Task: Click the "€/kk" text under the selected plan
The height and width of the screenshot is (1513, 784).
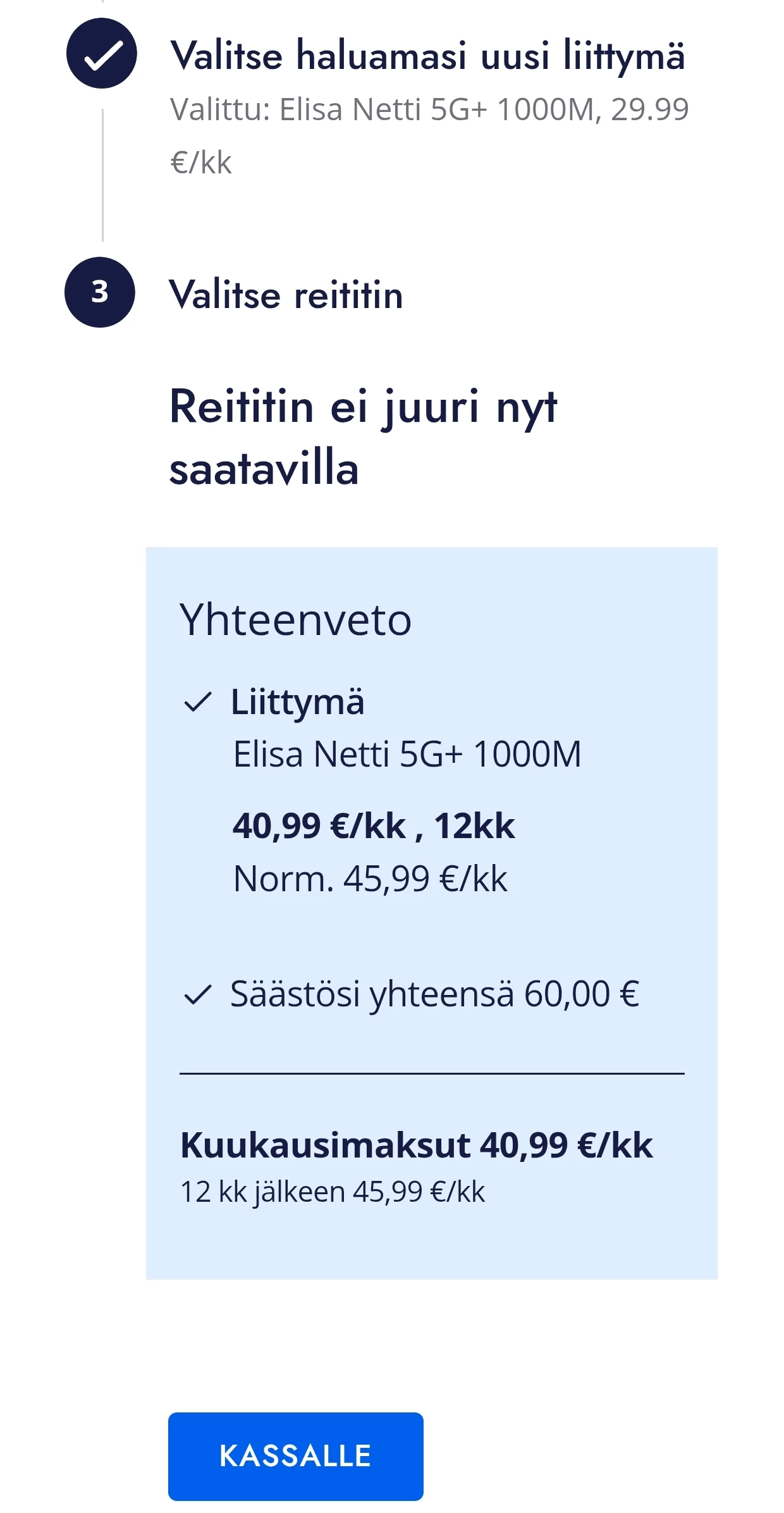Action: (201, 163)
